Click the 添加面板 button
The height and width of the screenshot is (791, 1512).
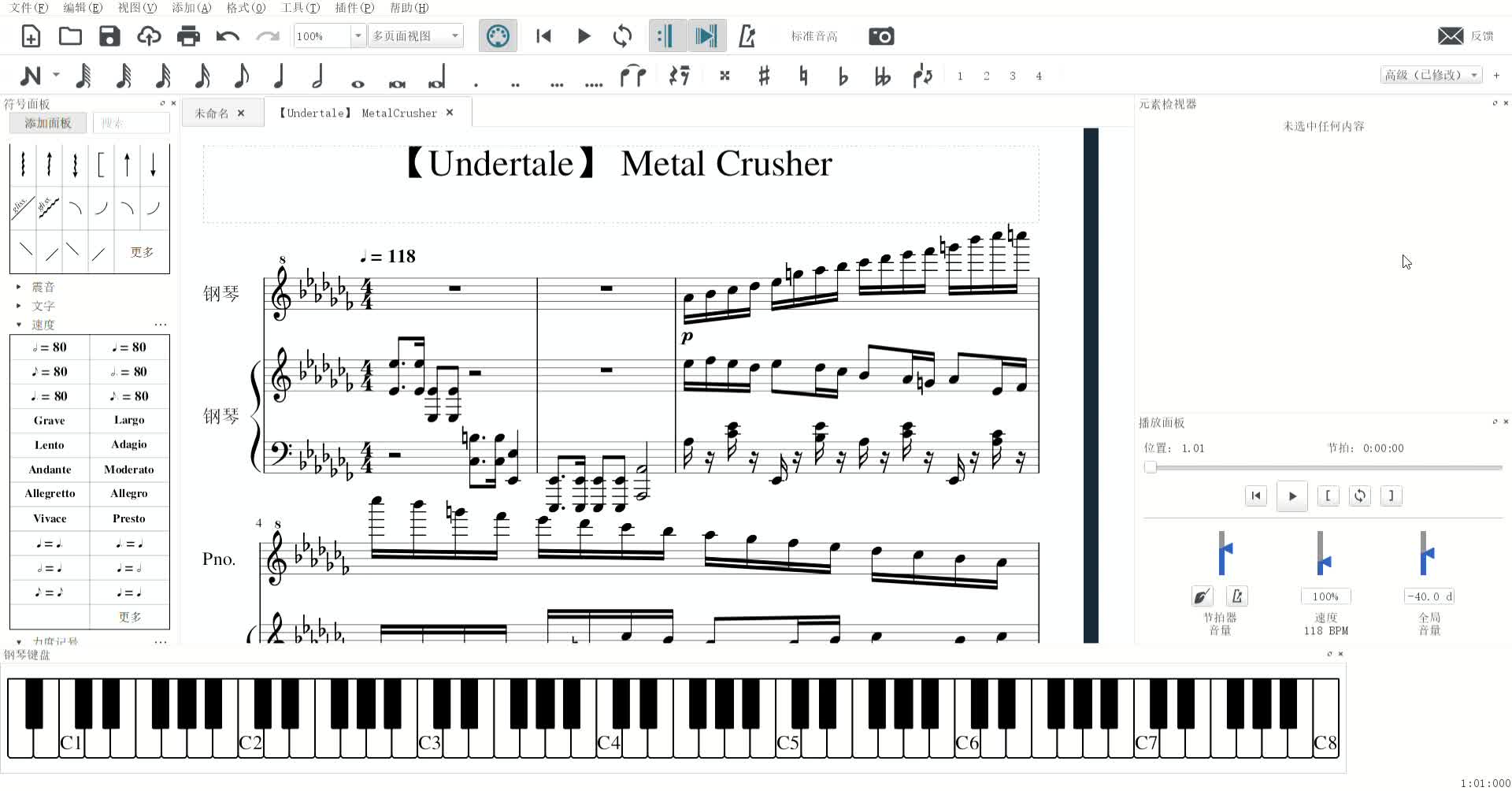46,122
